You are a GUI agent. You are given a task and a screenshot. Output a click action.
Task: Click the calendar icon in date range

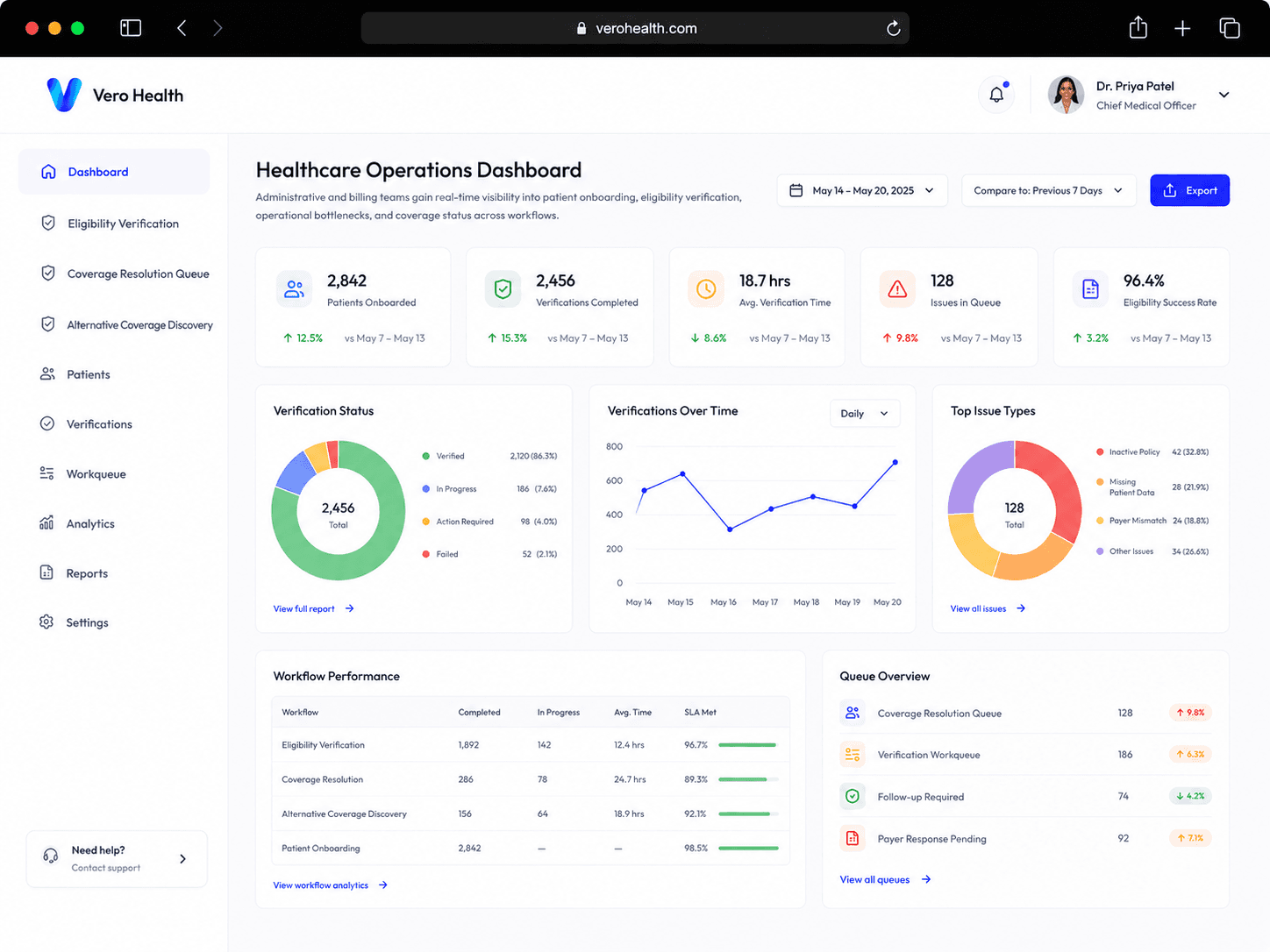point(796,190)
